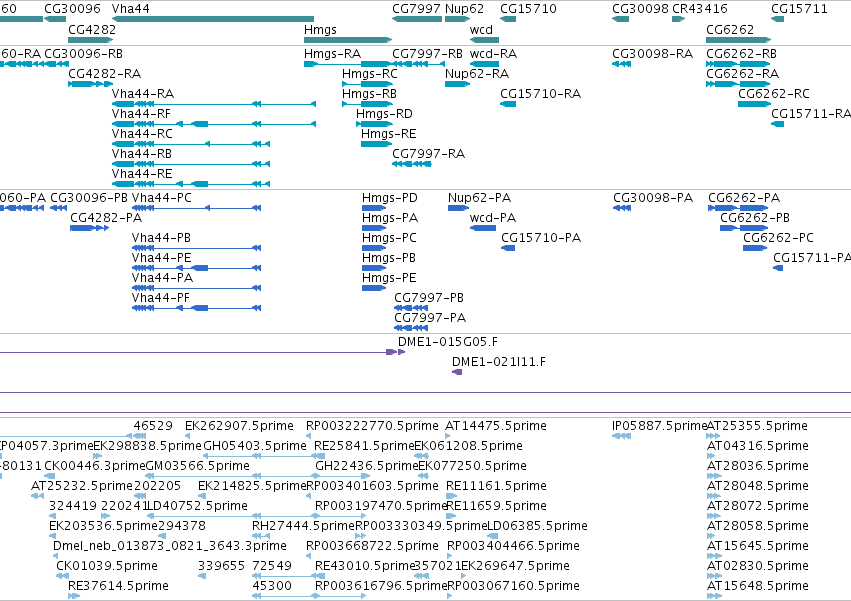This screenshot has height=601, width=851.
Task: Select protein Vha44-PB
Action: click(x=196, y=248)
